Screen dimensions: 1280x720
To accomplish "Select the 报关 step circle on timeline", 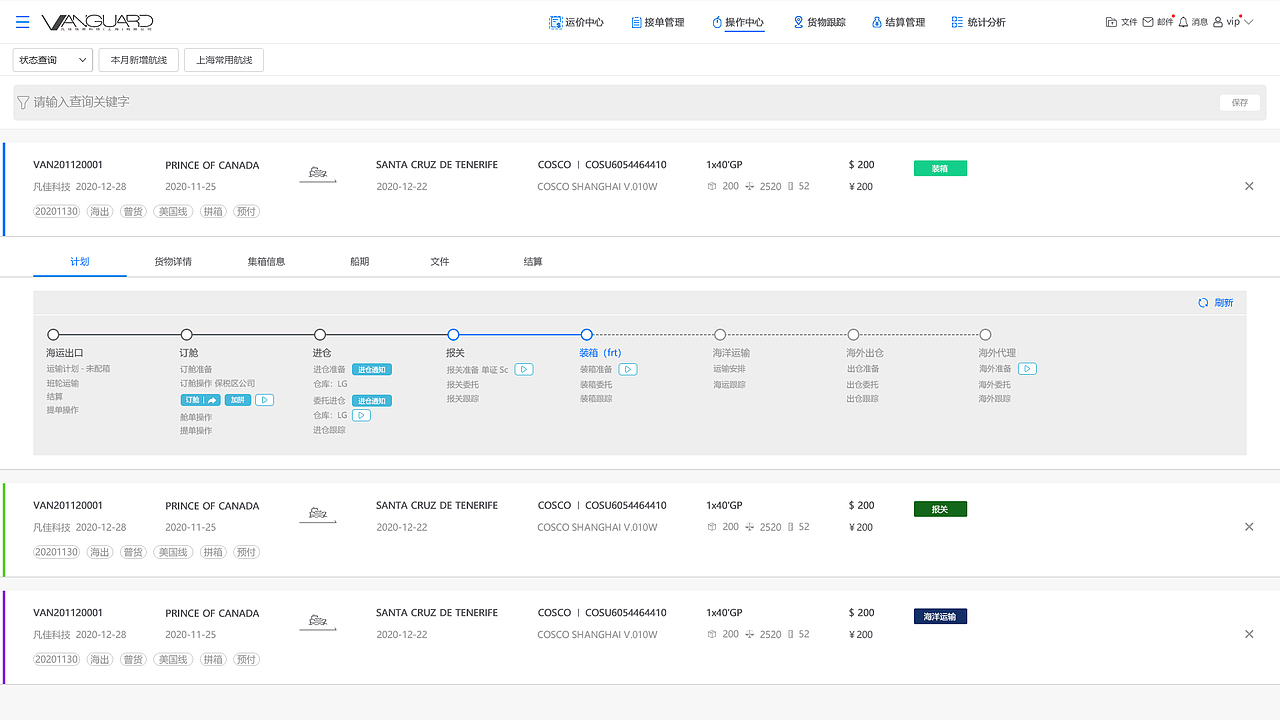I will [453, 335].
